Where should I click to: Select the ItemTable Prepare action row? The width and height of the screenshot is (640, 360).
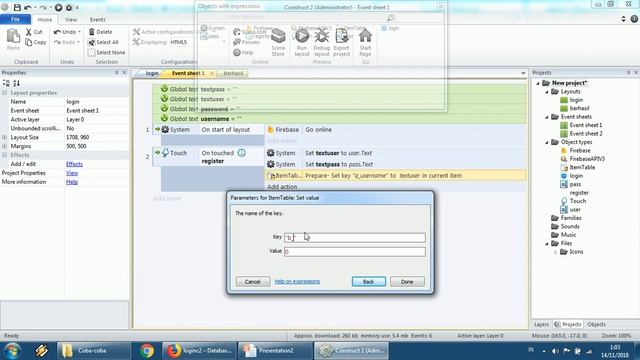(x=396, y=176)
